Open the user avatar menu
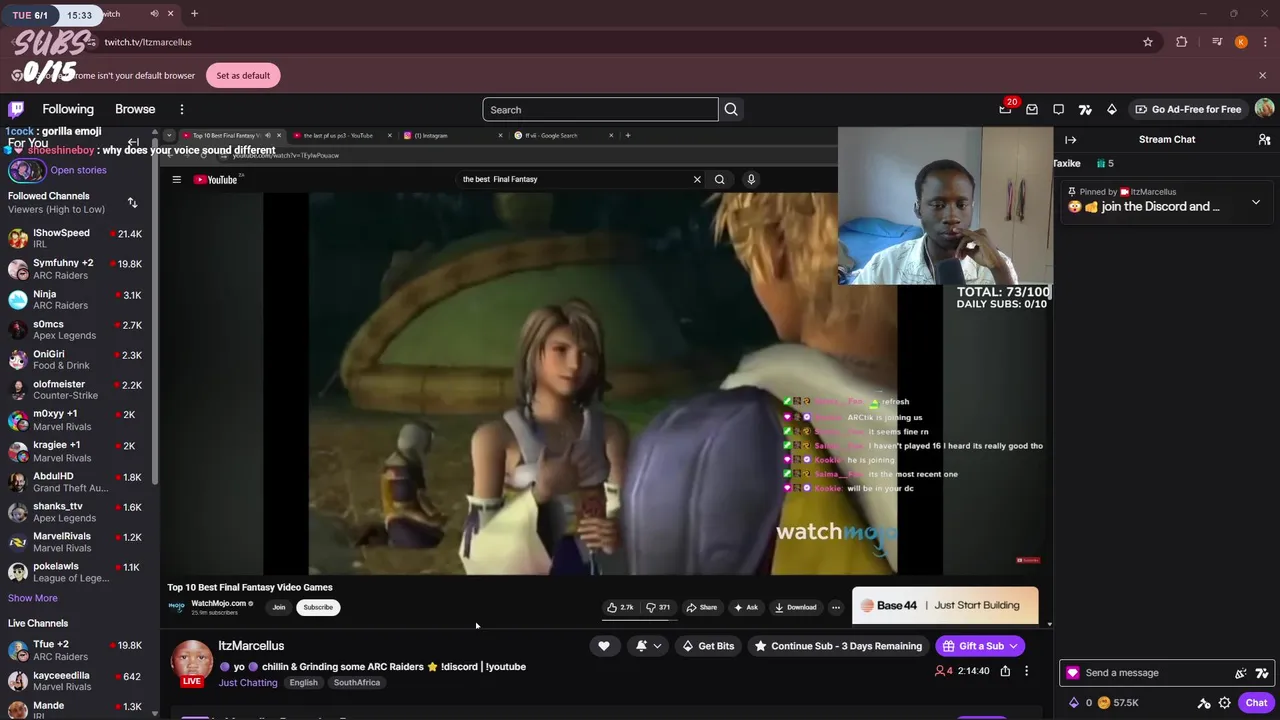This screenshot has width=1280, height=720. tap(1264, 109)
